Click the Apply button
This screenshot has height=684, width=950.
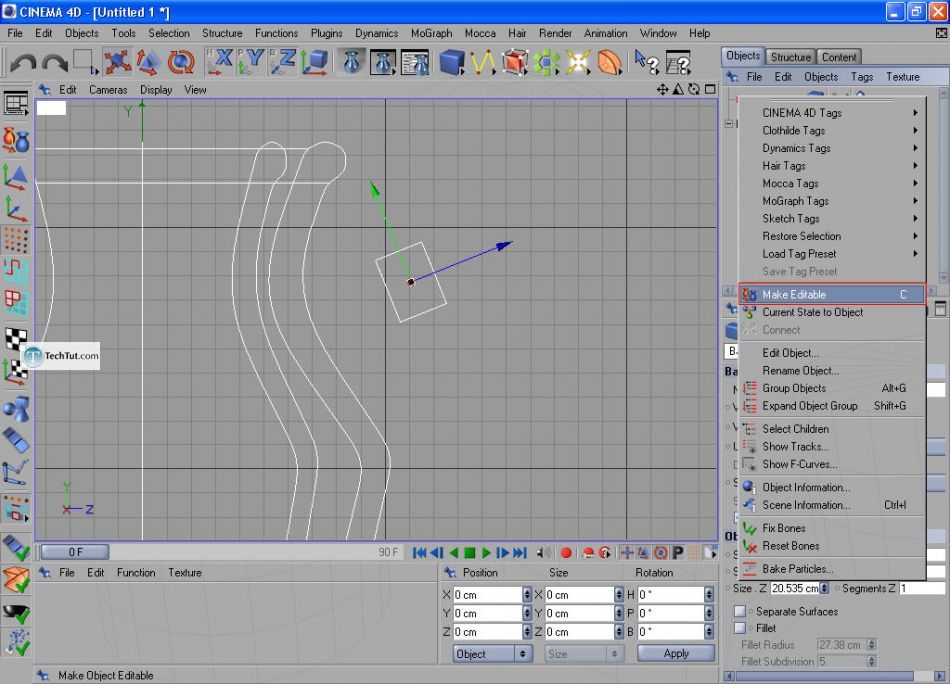click(x=676, y=653)
